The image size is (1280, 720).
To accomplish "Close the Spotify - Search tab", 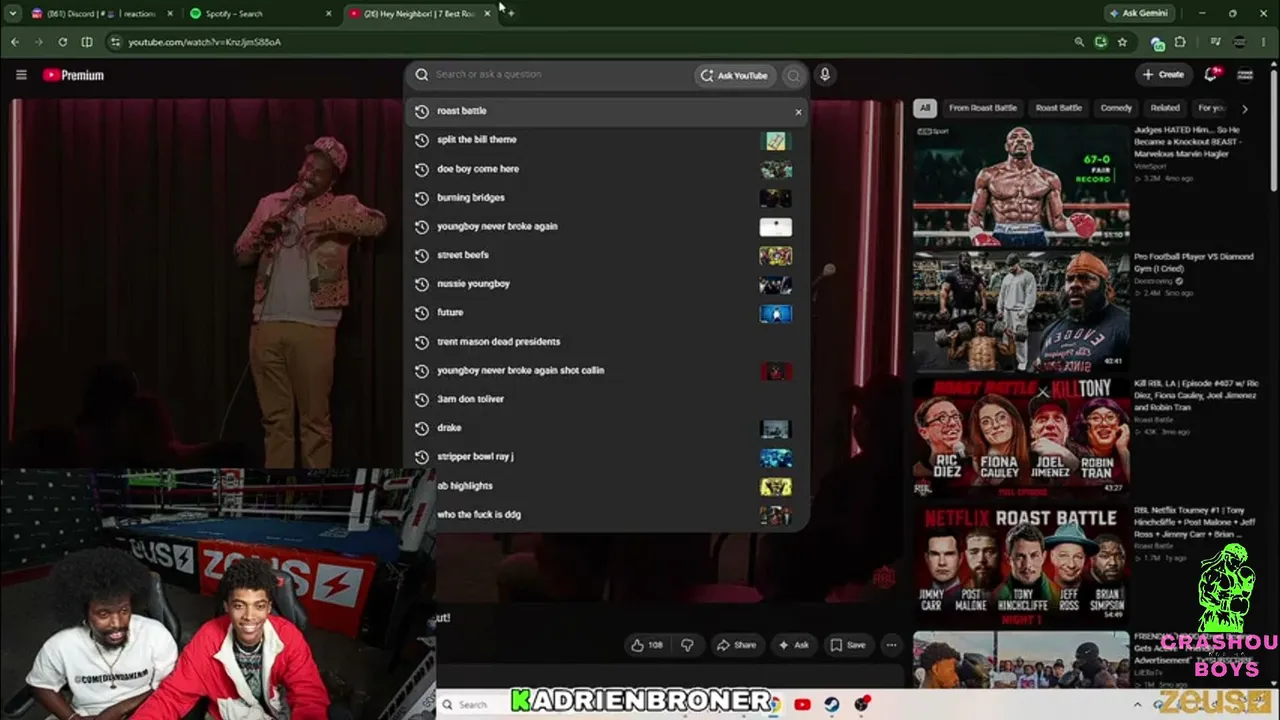I will click(x=329, y=14).
